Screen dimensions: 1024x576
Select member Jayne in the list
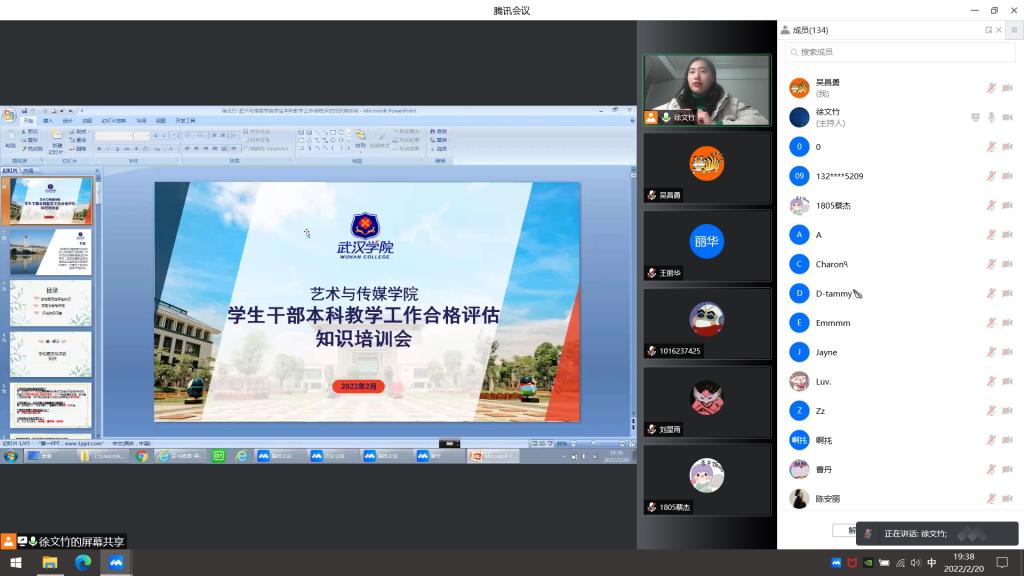(x=901, y=352)
